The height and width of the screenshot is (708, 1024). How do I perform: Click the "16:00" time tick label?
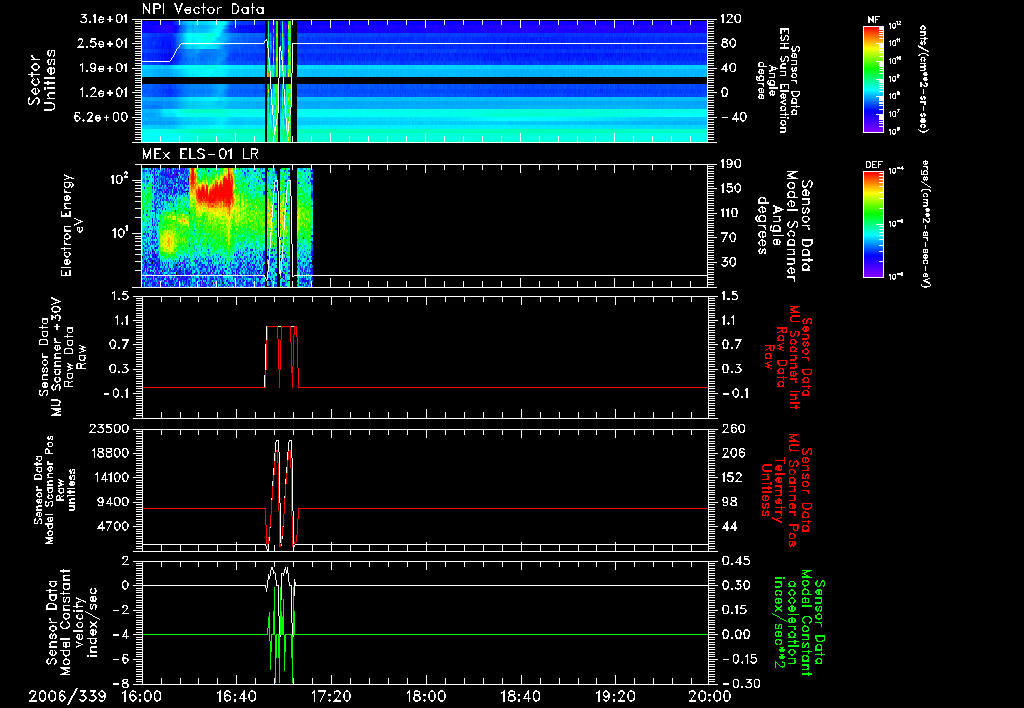pos(142,696)
